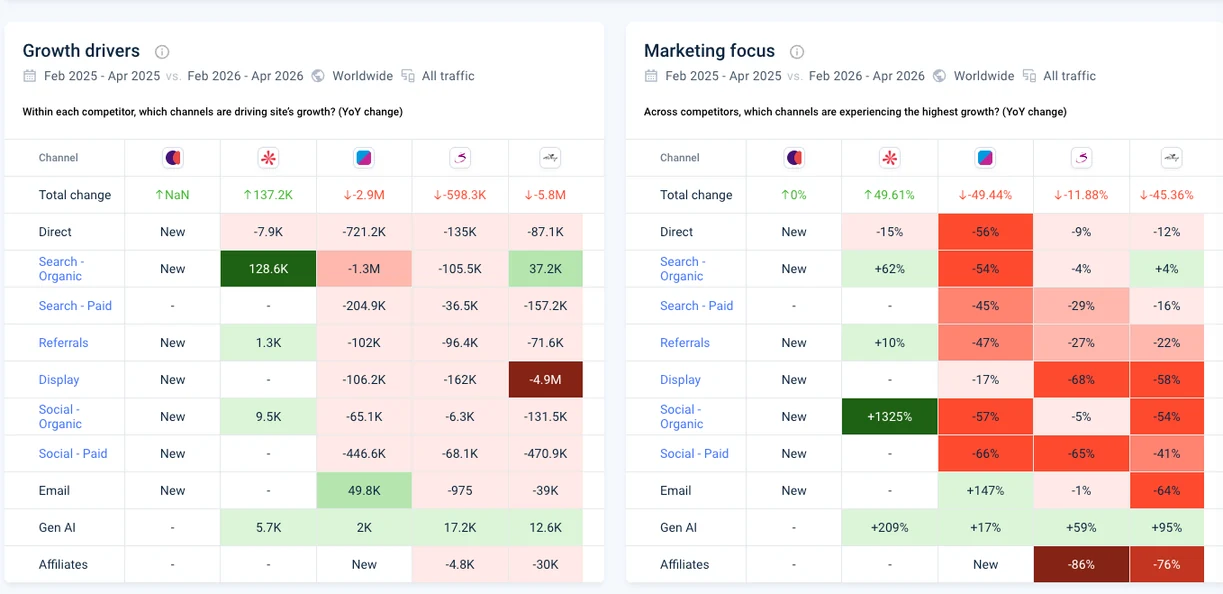Image resolution: width=1223 pixels, height=594 pixels.
Task: Select the ↑49.61% Total change cell
Action: click(x=890, y=195)
